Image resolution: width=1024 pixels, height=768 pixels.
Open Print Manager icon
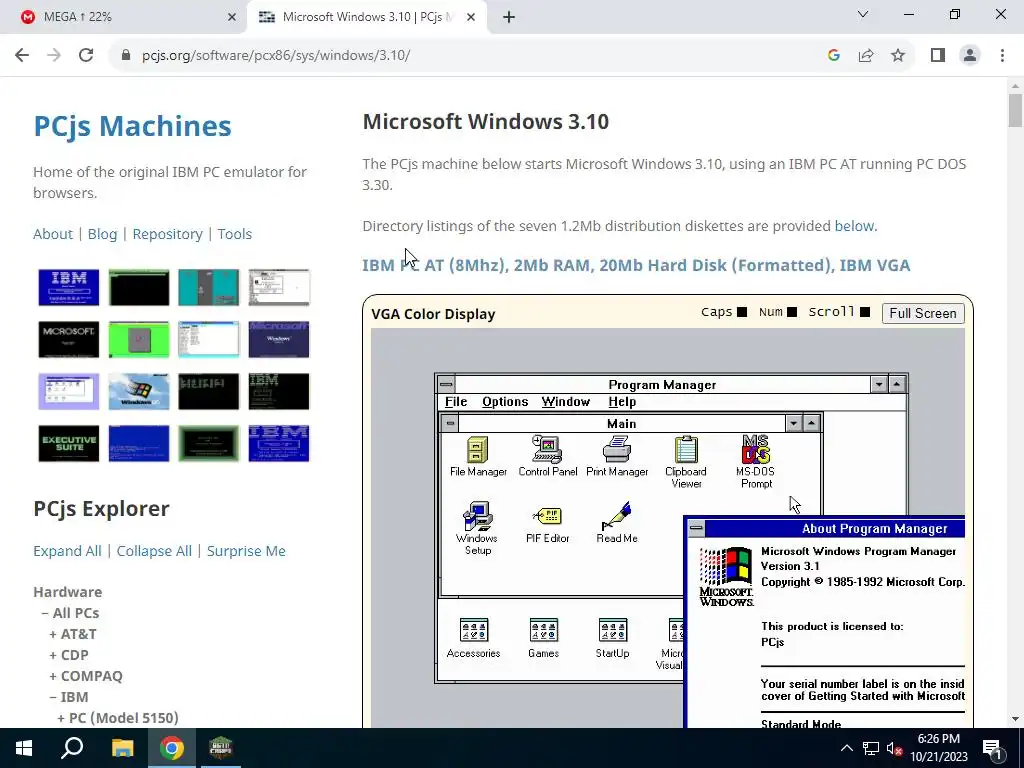617,456
